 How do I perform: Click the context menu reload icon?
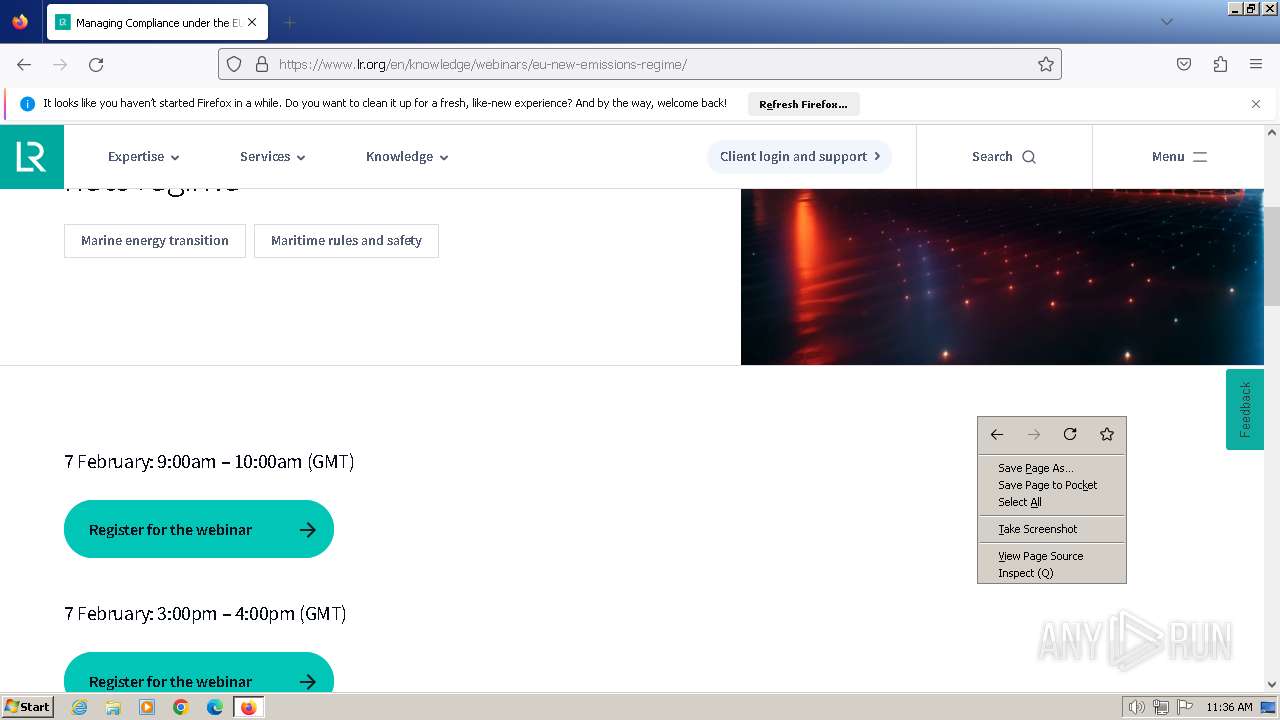(1070, 434)
